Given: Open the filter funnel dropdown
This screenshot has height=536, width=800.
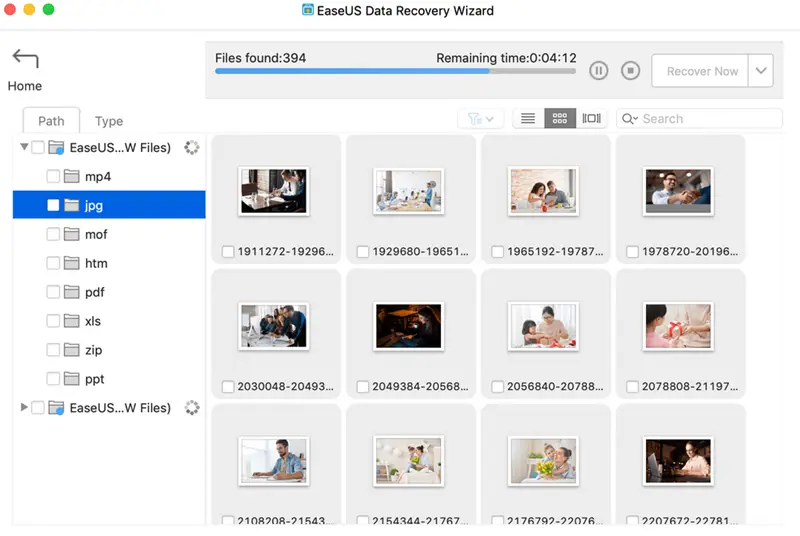Looking at the screenshot, I should (x=480, y=119).
